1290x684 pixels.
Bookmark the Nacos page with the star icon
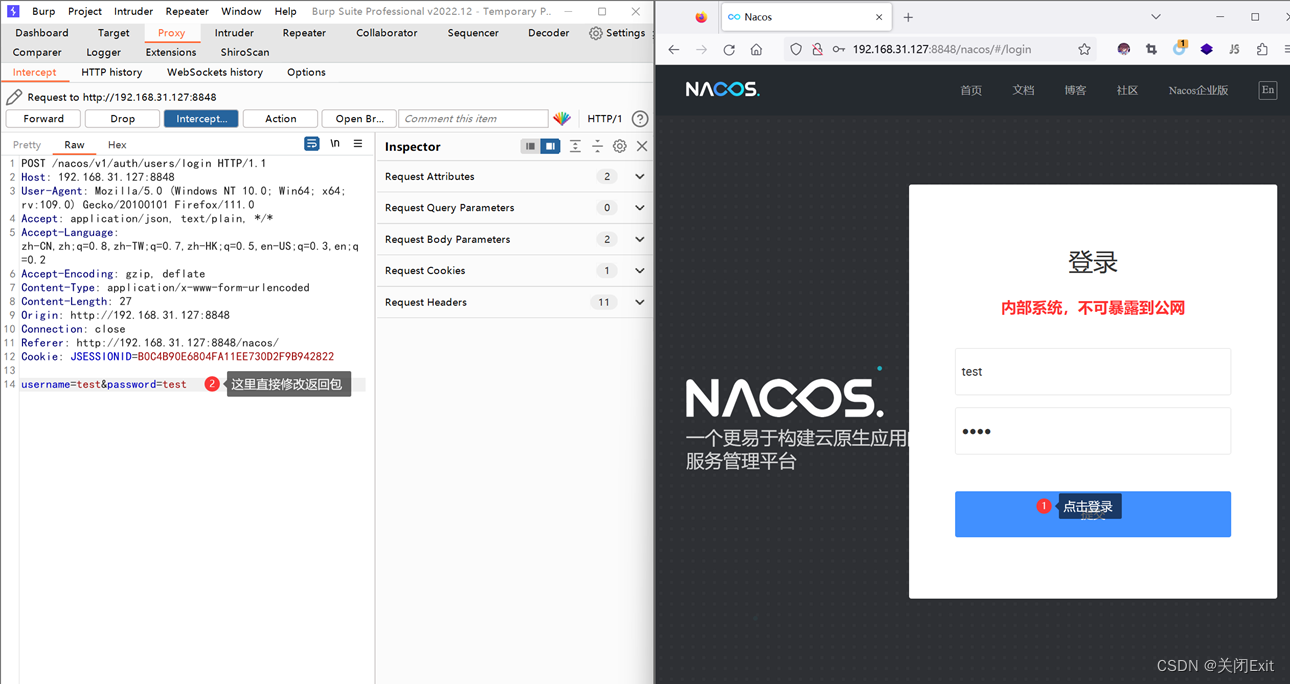click(x=1084, y=48)
